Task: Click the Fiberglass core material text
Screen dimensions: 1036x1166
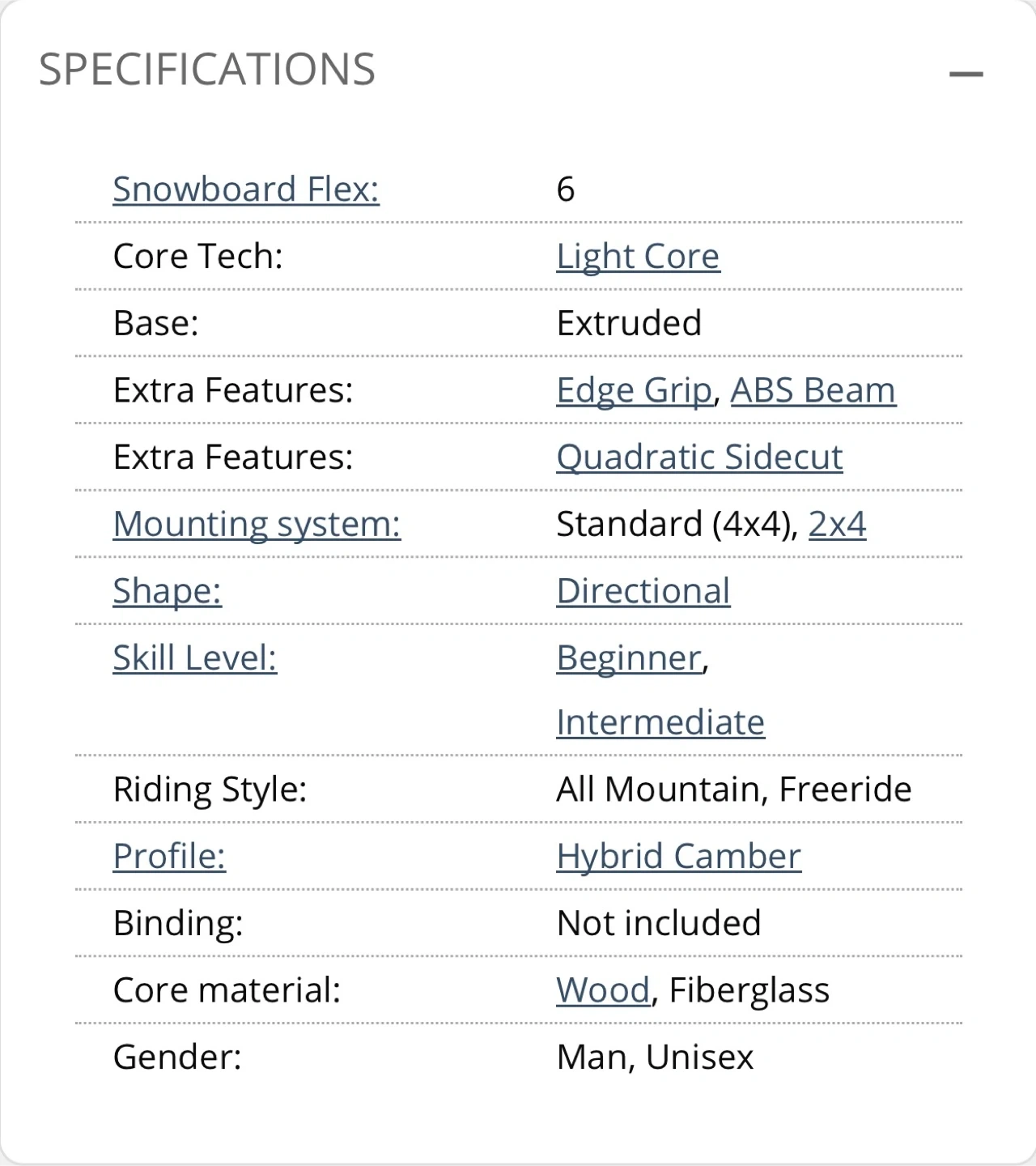Action: tap(749, 990)
